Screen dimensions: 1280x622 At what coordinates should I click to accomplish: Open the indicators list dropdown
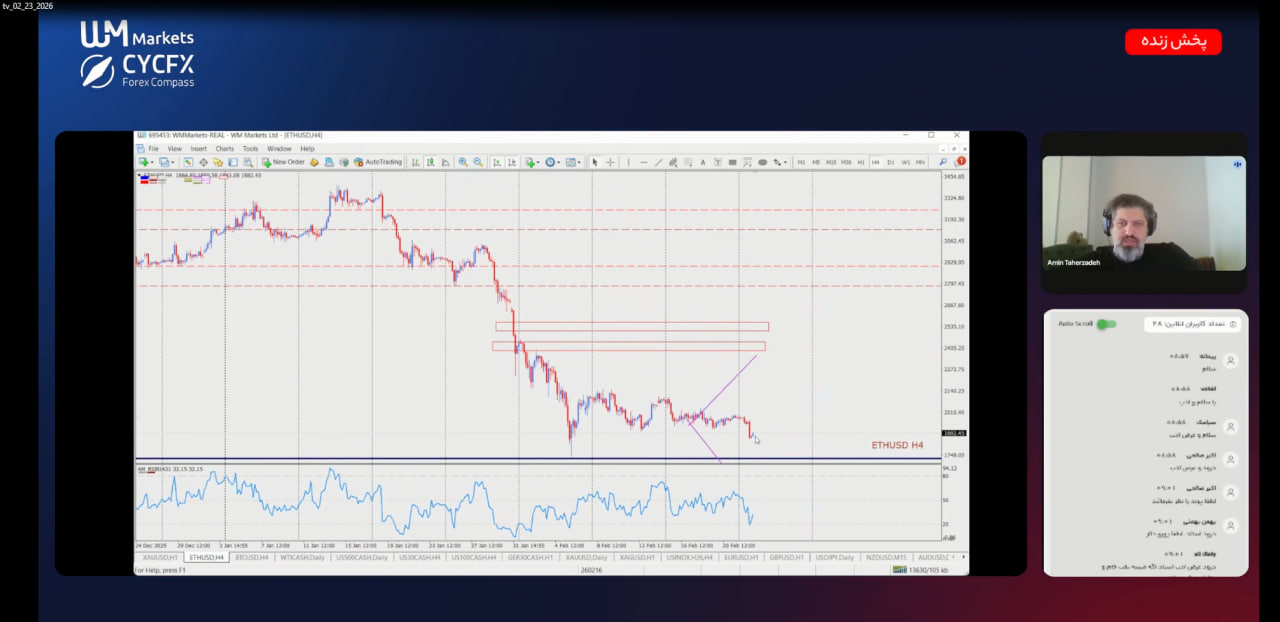533,162
